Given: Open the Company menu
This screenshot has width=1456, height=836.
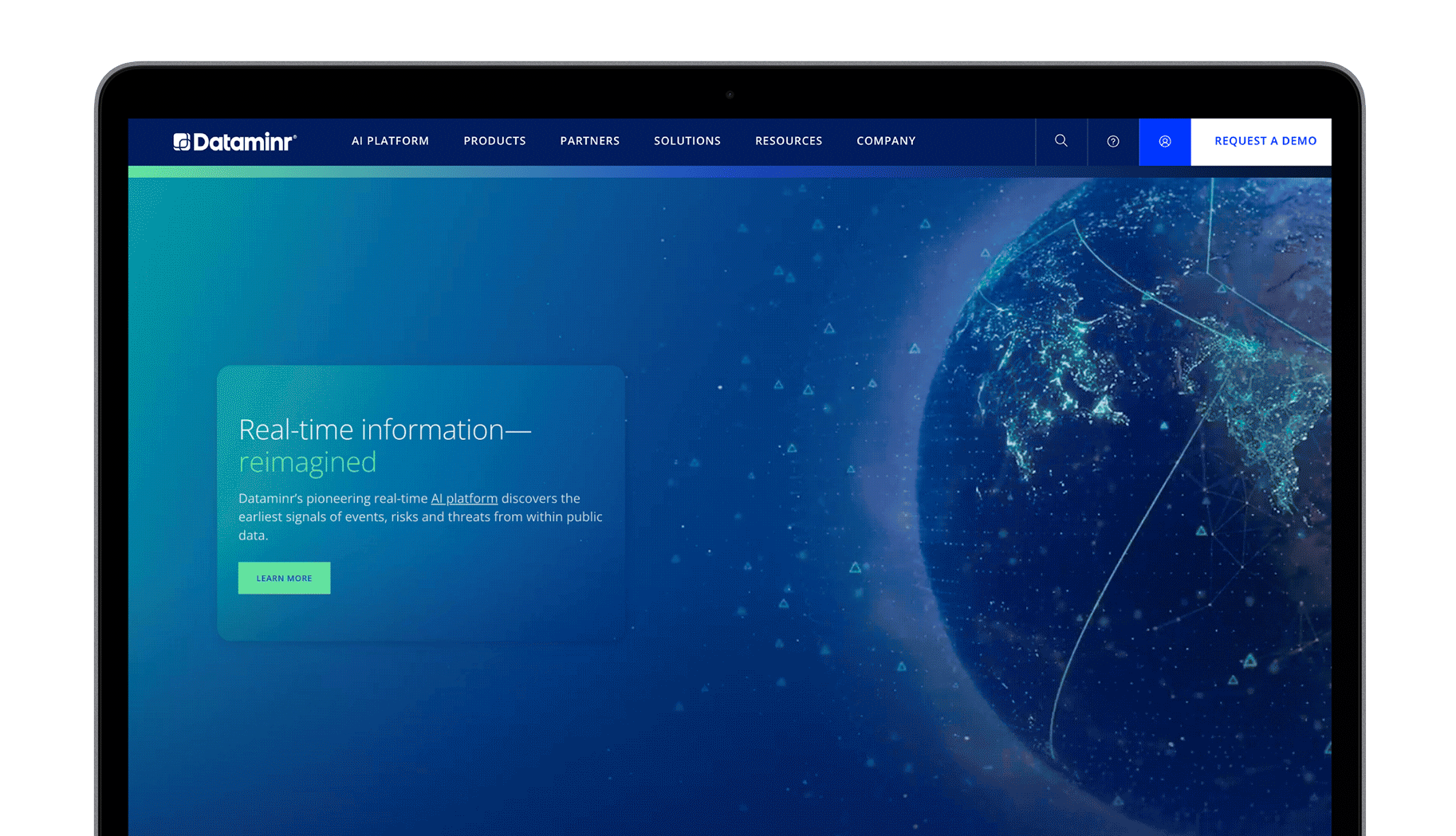Looking at the screenshot, I should (886, 141).
